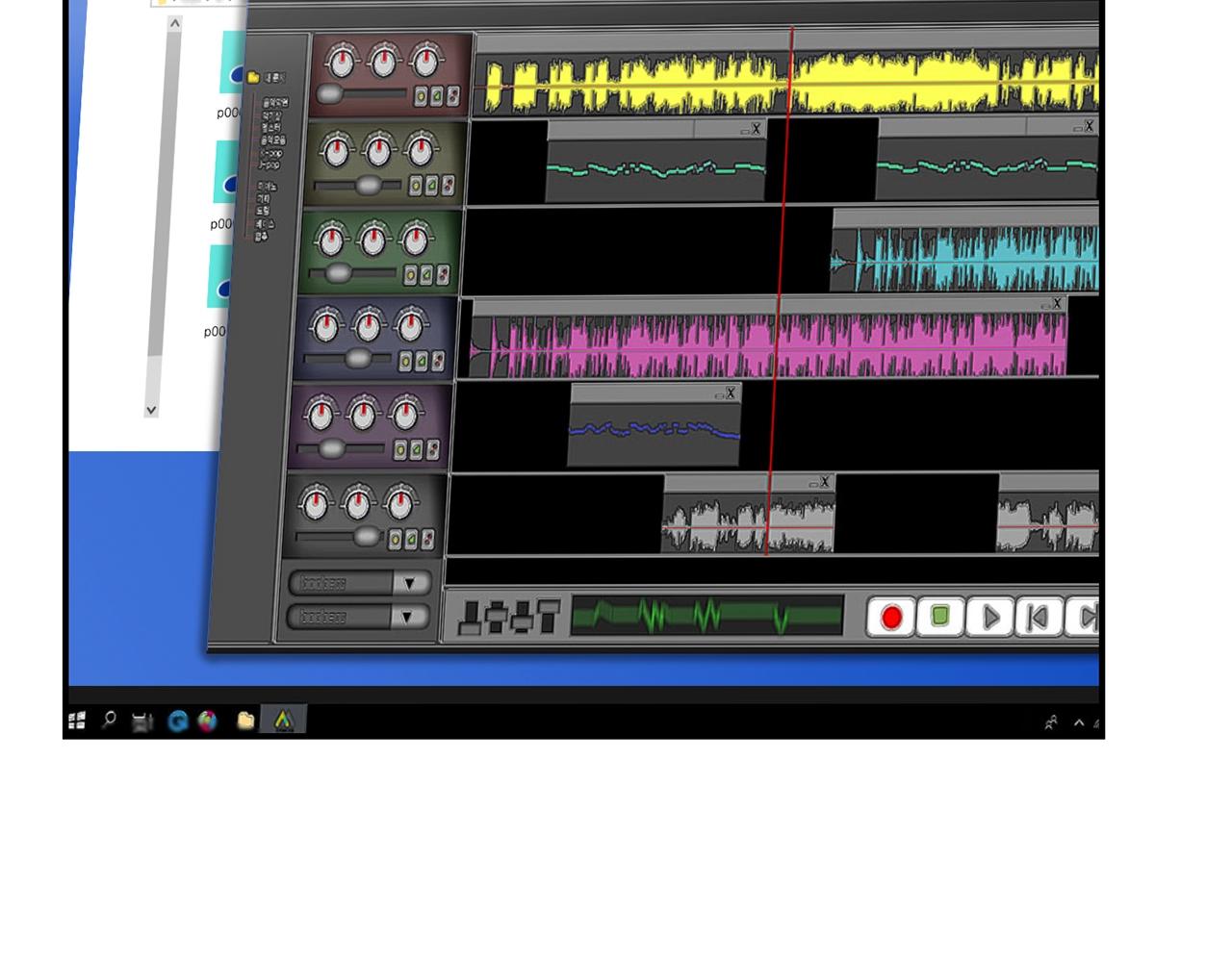Select the J-pop tree entry
Viewport: 1232px width, 962px height.
[269, 165]
